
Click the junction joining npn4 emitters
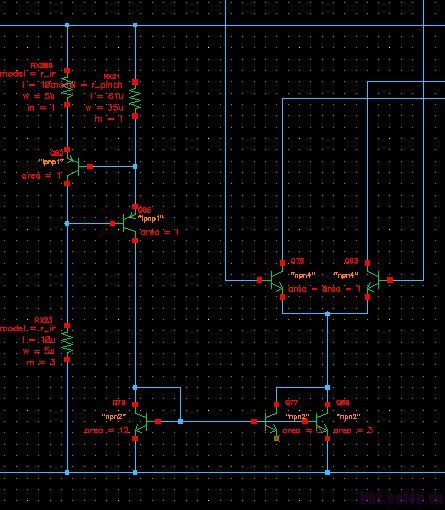point(327,314)
